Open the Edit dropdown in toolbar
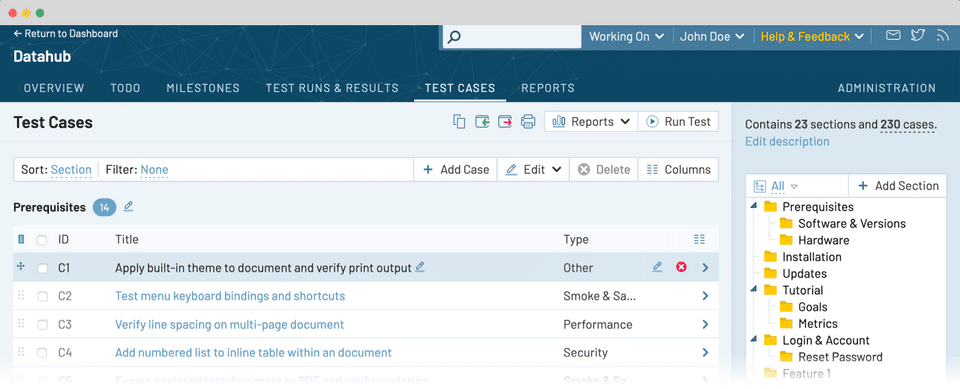 coord(533,170)
